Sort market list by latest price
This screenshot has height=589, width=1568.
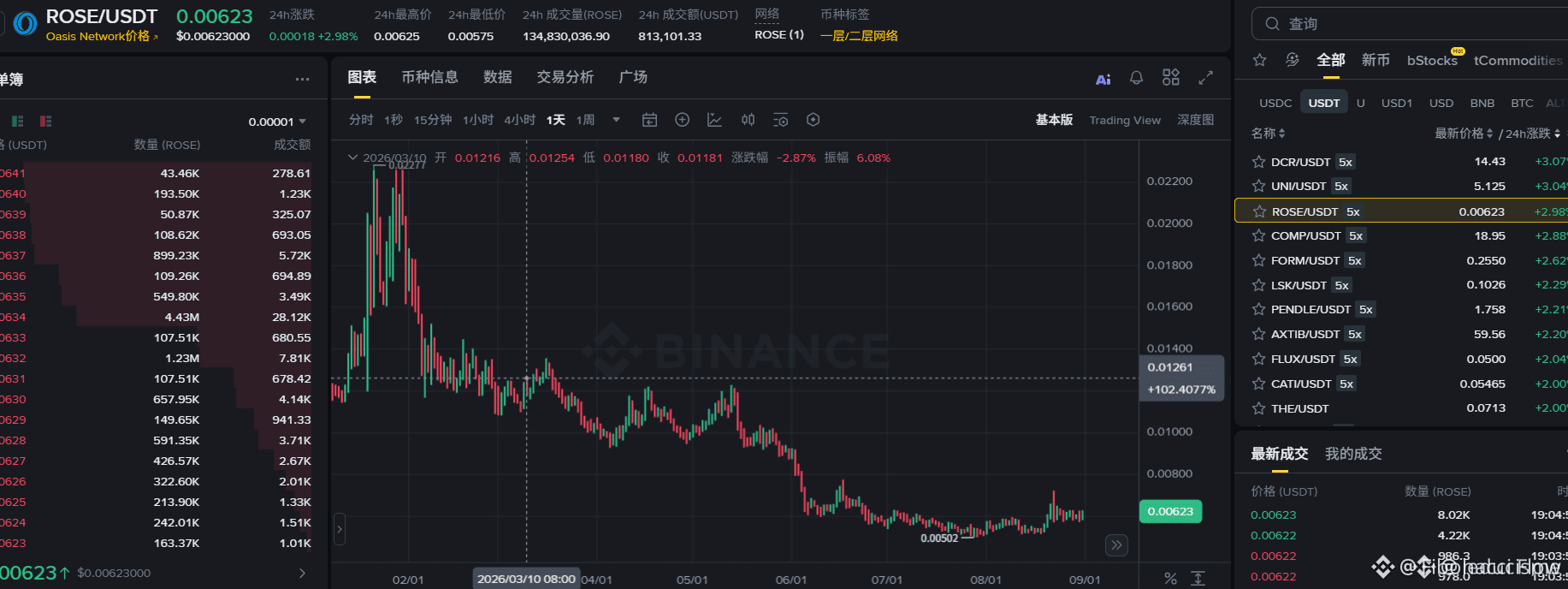coord(1464,134)
